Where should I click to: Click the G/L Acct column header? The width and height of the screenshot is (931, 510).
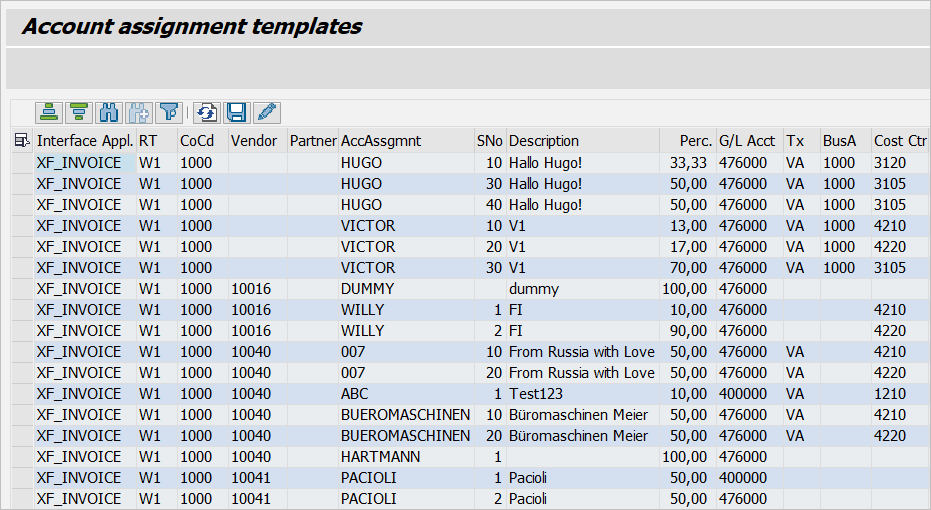pyautogui.click(x=746, y=141)
